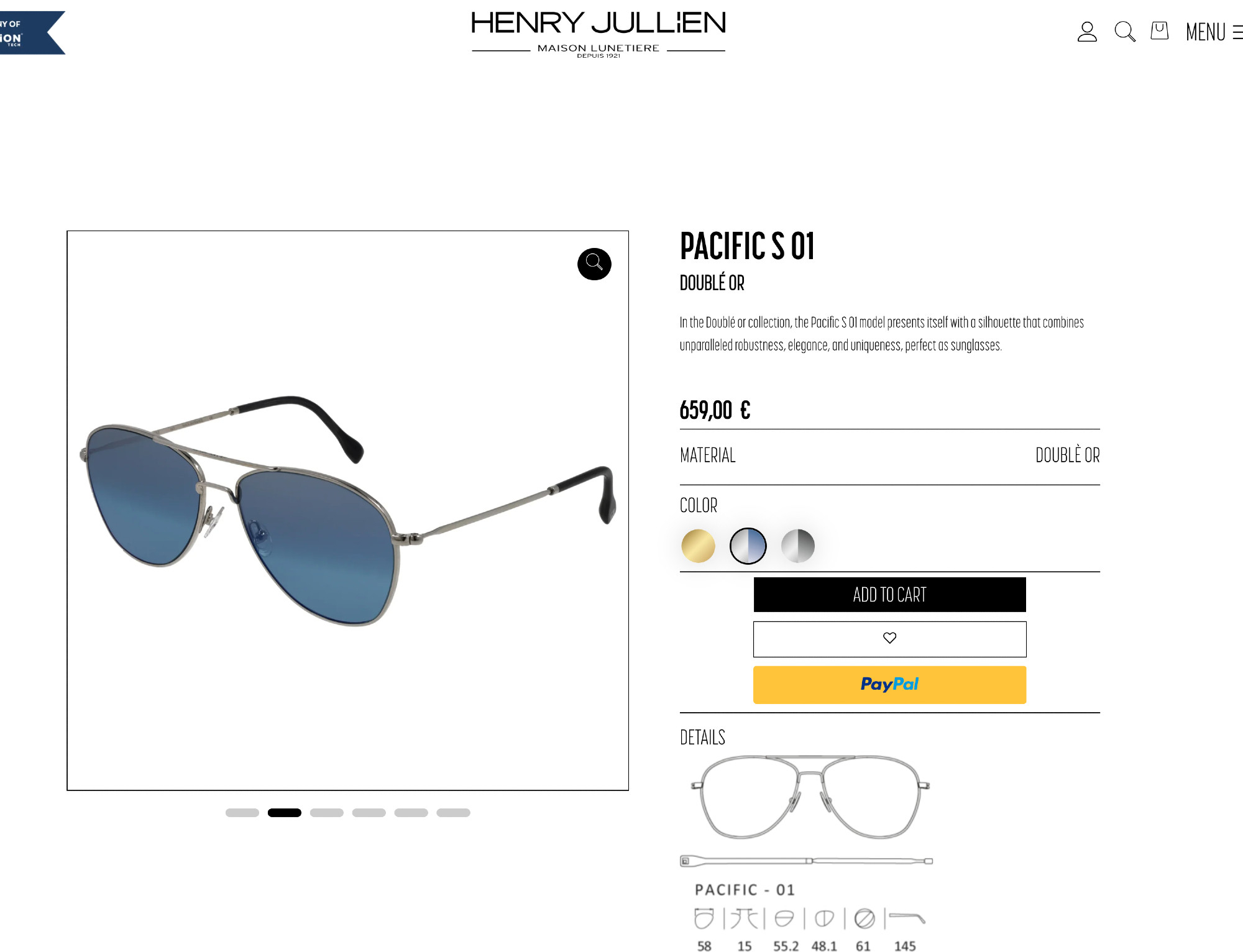Click the blue award ribbon badge
The width and height of the screenshot is (1243, 952).
point(32,32)
